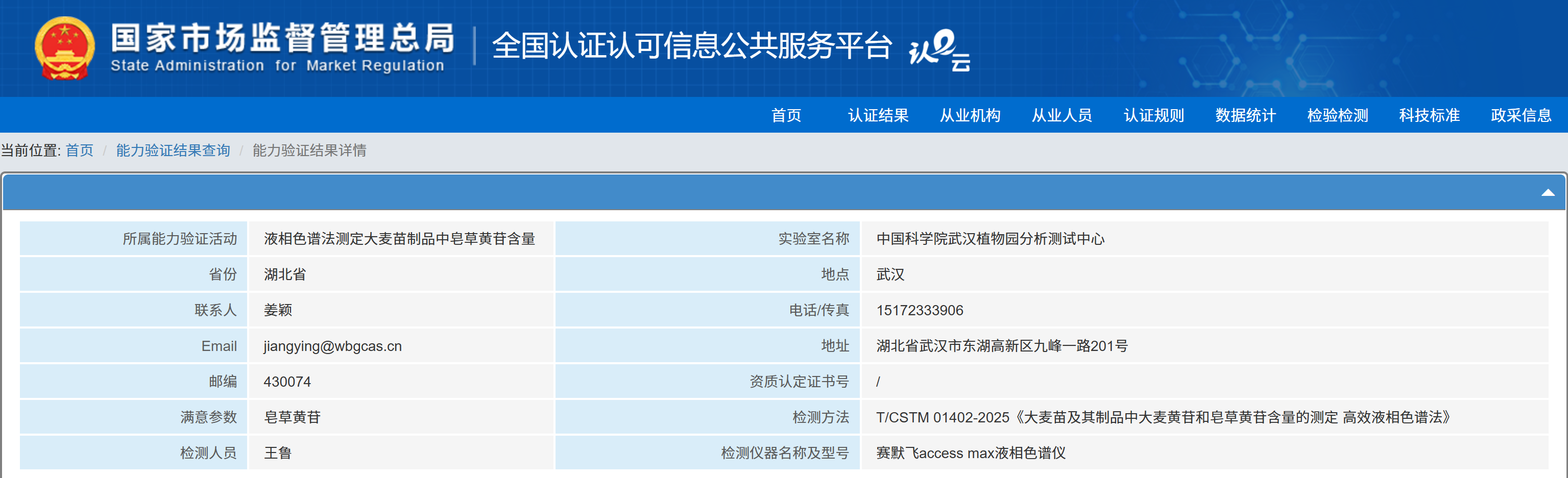Screen dimensions: 1568x478
Task: Click the laboratory name 中国科学院武汉植物园分析测试中心
Action: pyautogui.click(x=990, y=239)
